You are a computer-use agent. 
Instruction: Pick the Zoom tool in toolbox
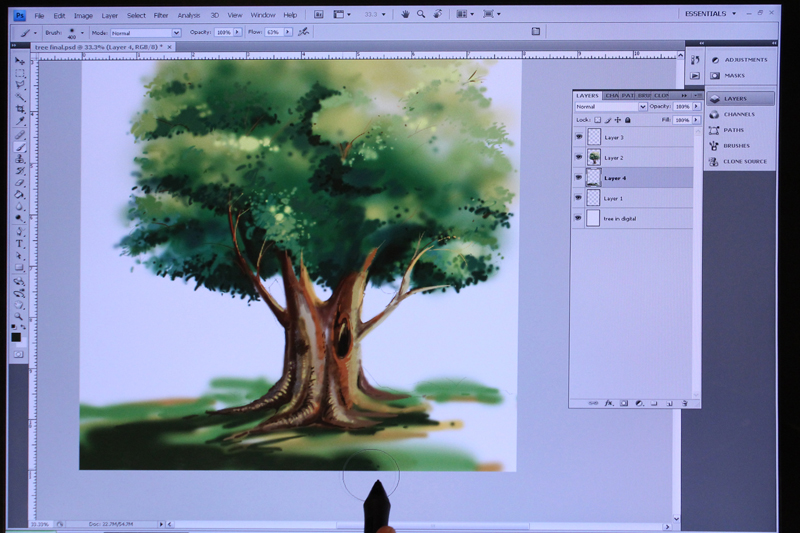point(19,317)
